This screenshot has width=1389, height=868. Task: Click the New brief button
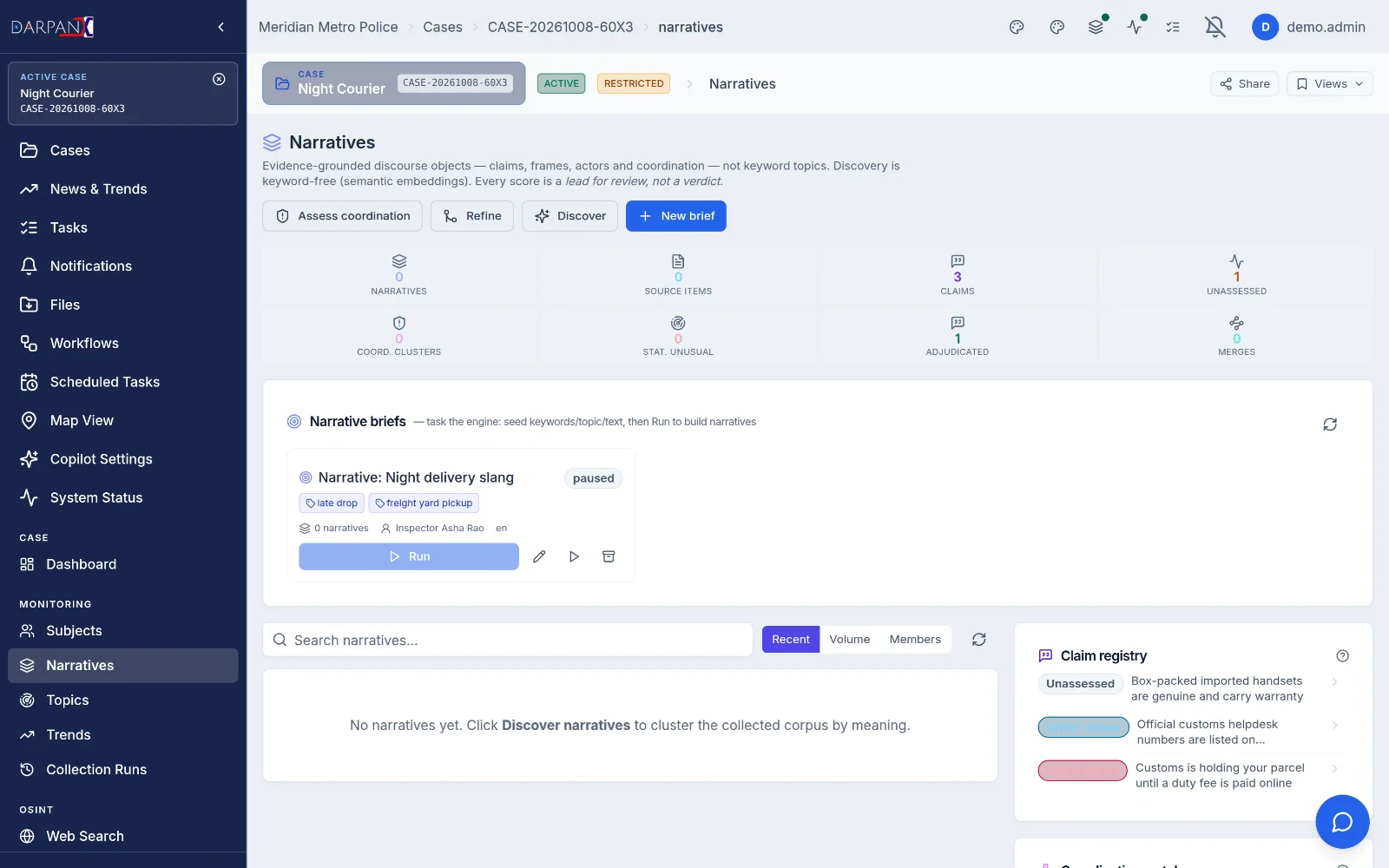676,216
